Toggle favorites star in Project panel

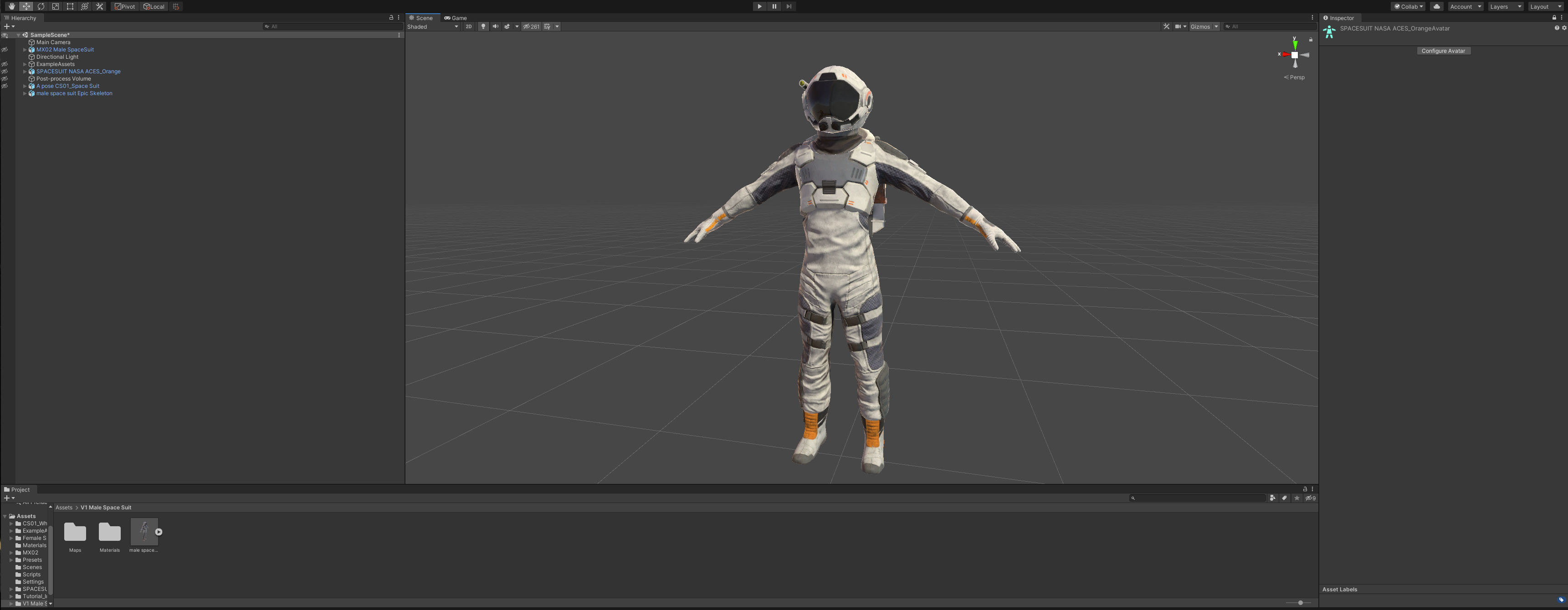(1296, 498)
